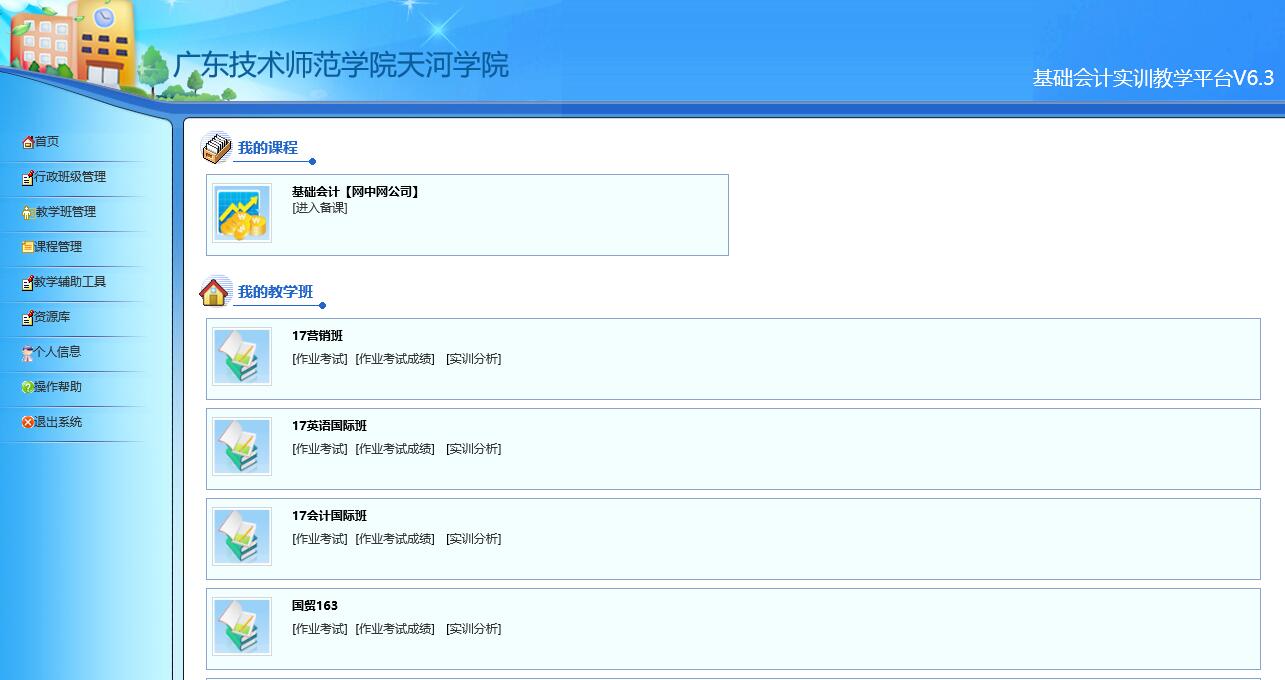Open 首页 in the sidebar
This screenshot has height=680, width=1285.
(47, 142)
